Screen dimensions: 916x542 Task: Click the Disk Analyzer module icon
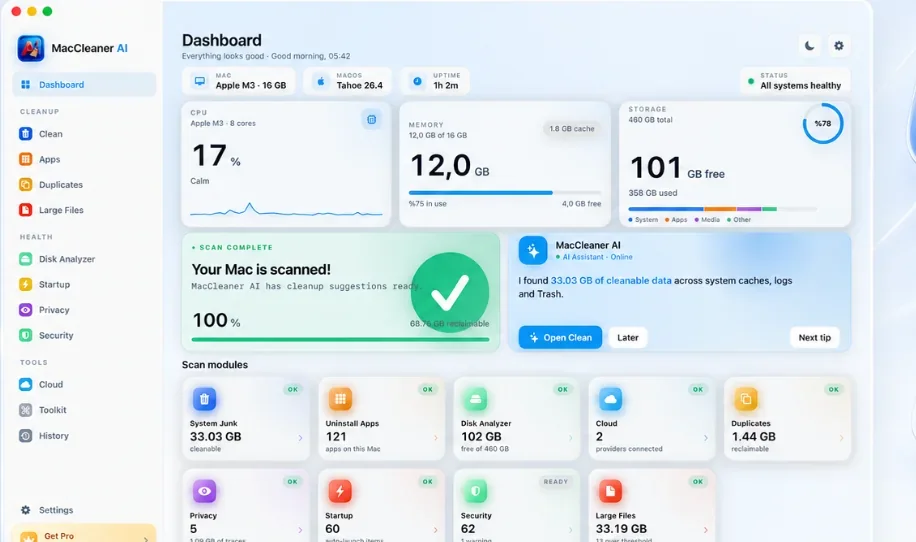point(475,399)
